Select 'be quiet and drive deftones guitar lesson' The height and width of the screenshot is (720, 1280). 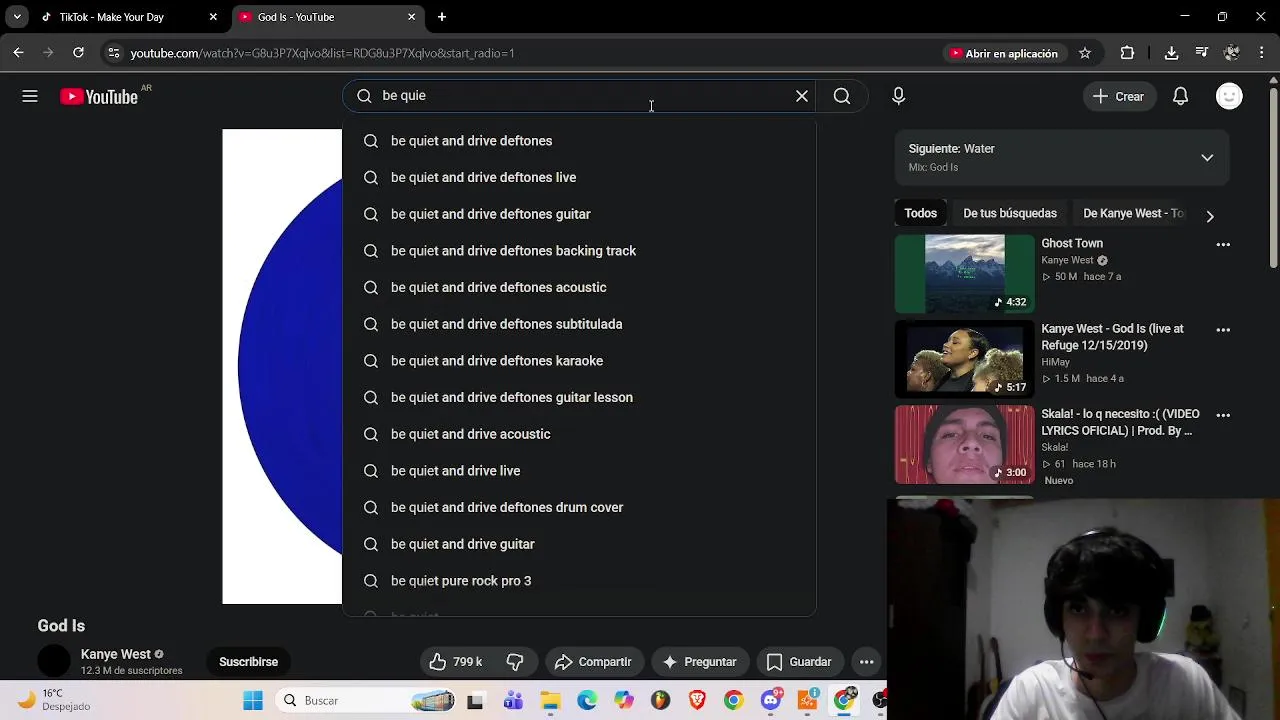pyautogui.click(x=579, y=397)
